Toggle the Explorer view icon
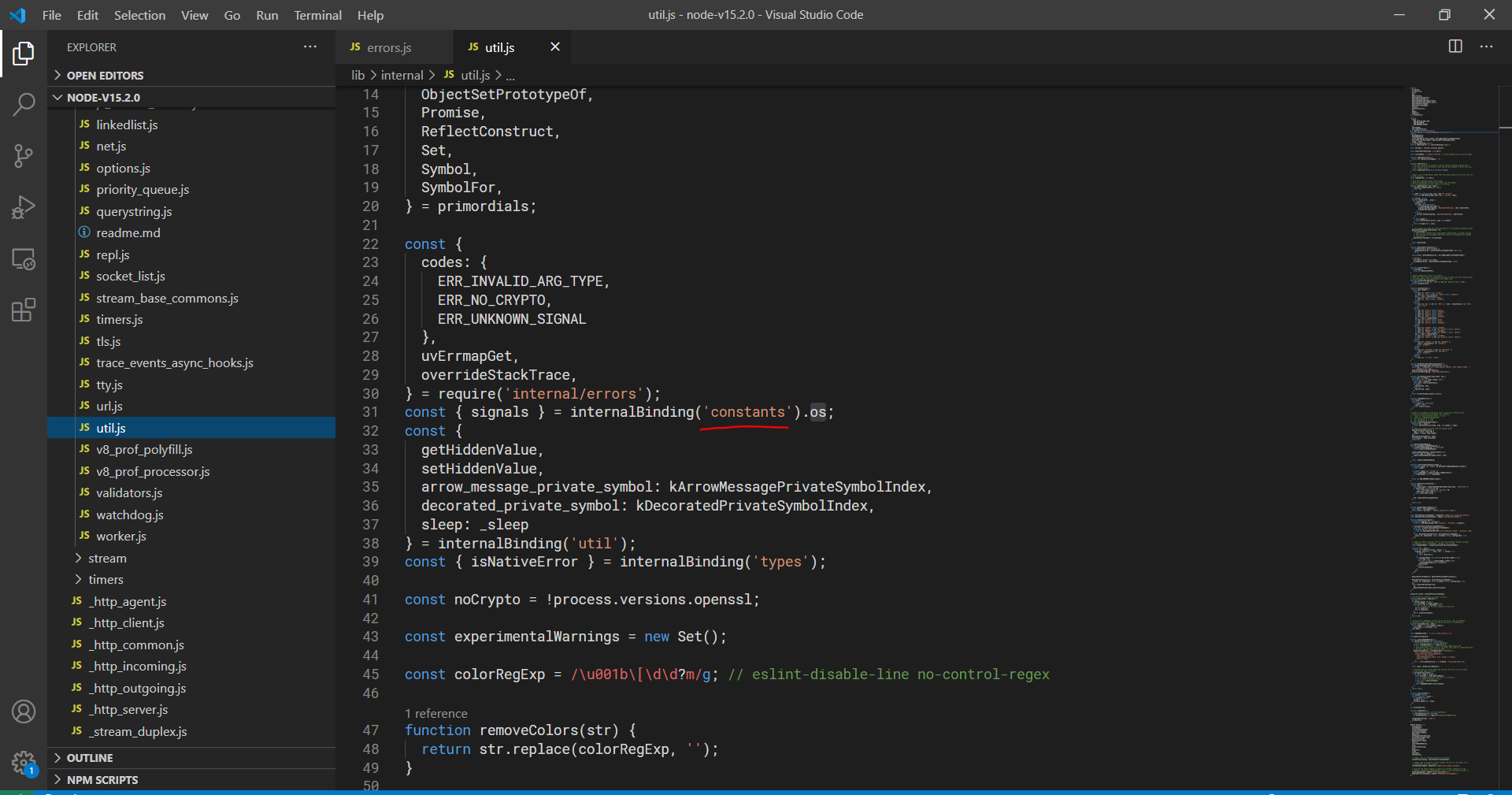Screen dimensions: 1512x795 coord(24,54)
